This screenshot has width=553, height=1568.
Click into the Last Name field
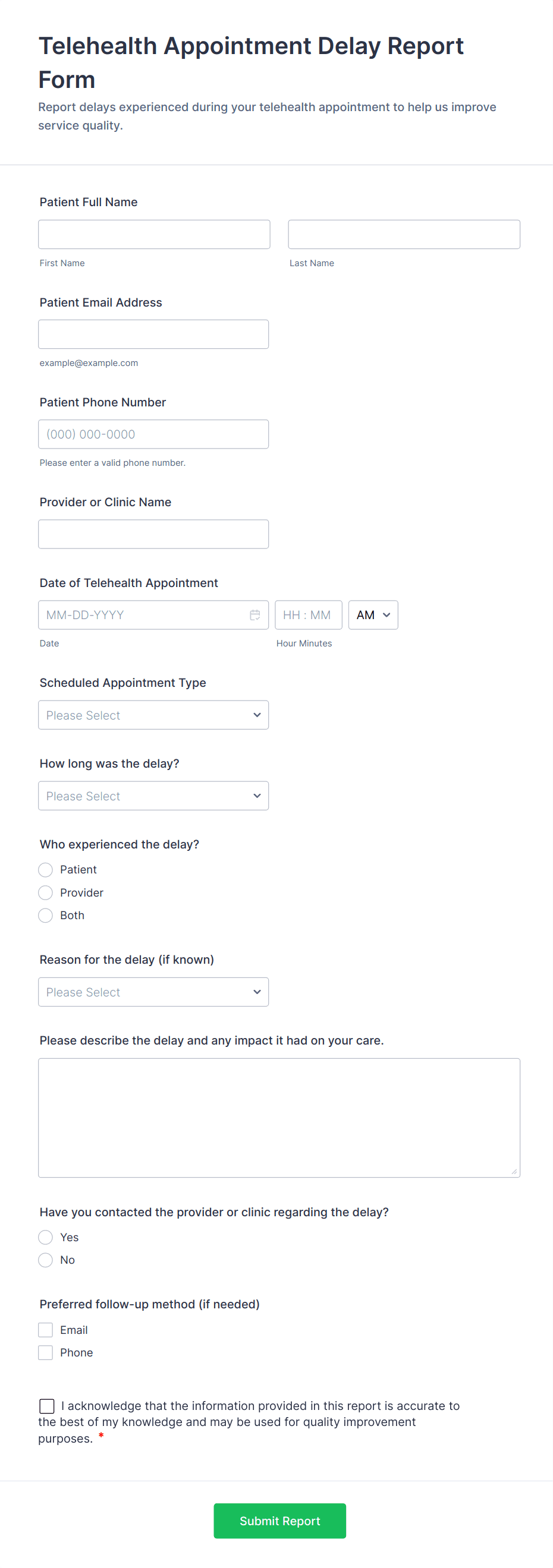pos(404,234)
